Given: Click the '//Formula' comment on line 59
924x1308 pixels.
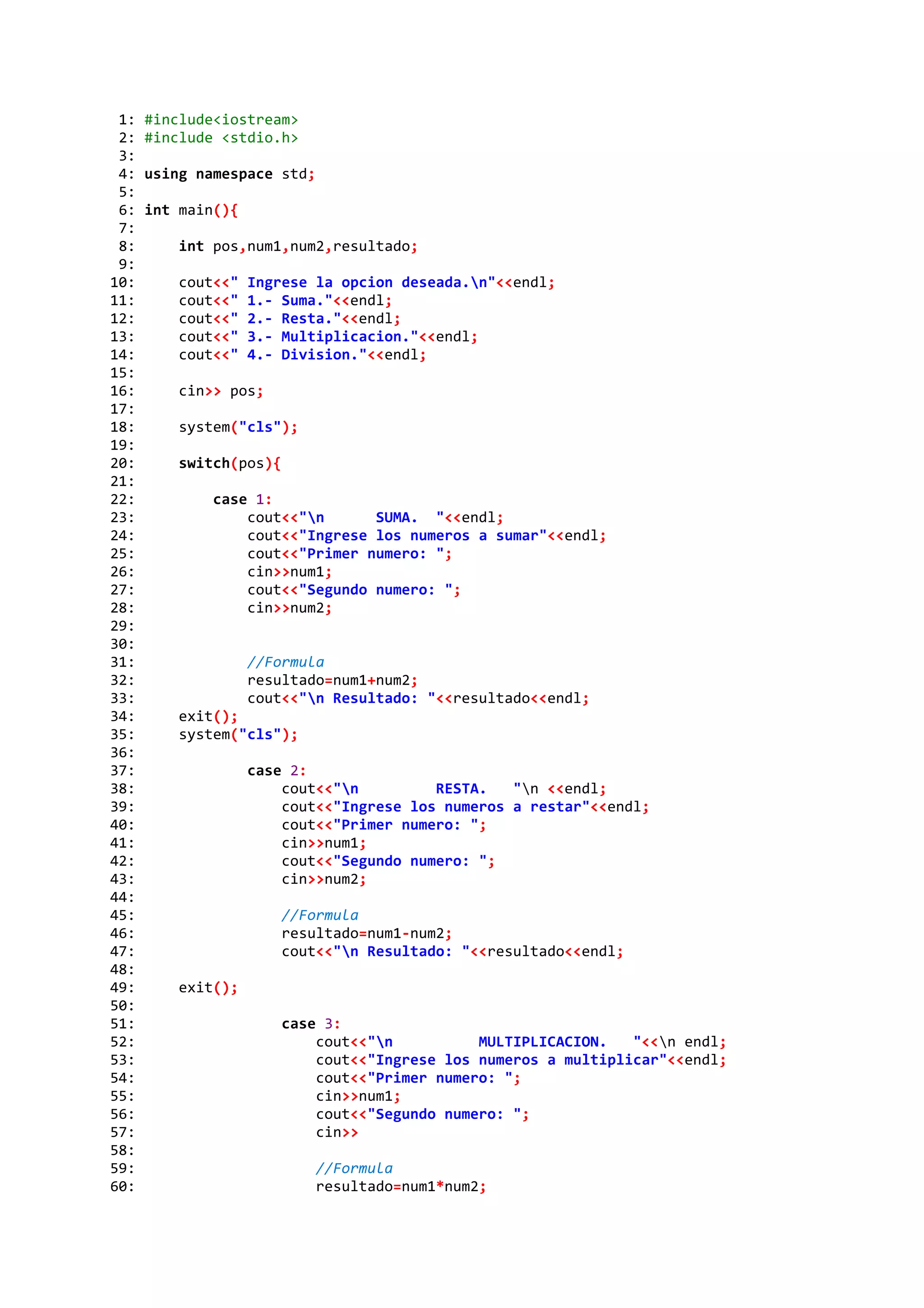Looking at the screenshot, I should [354, 1169].
